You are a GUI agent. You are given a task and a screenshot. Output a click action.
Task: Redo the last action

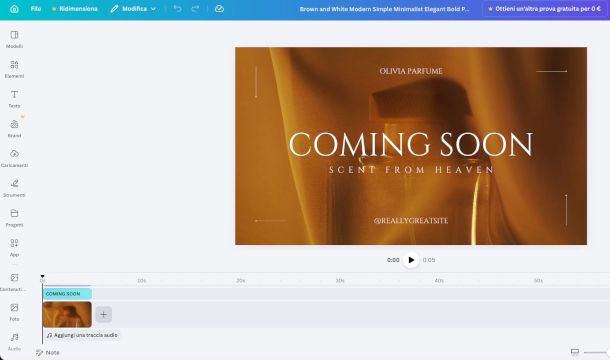click(x=195, y=9)
